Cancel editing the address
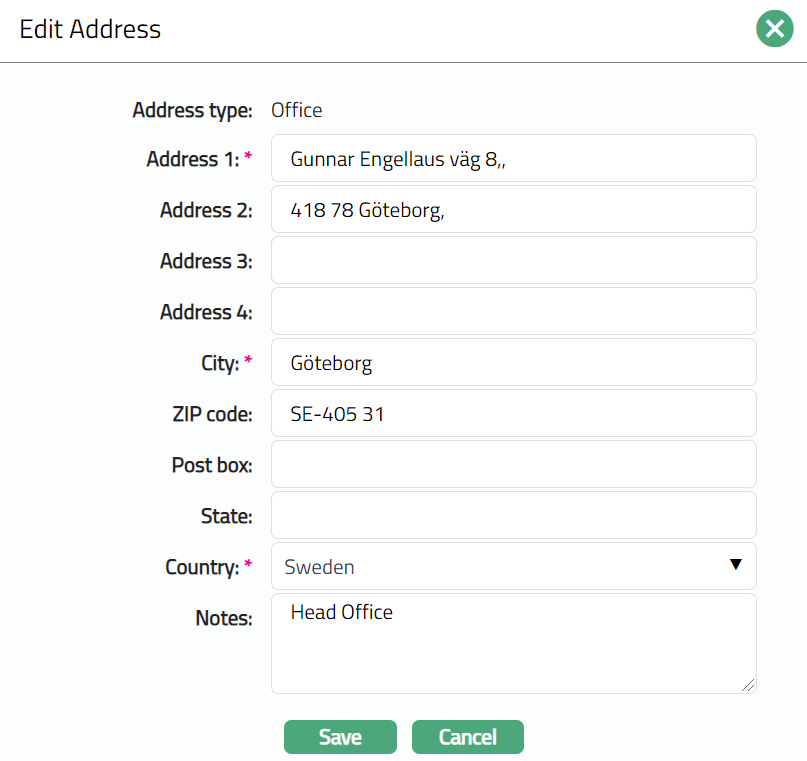 coord(467,737)
